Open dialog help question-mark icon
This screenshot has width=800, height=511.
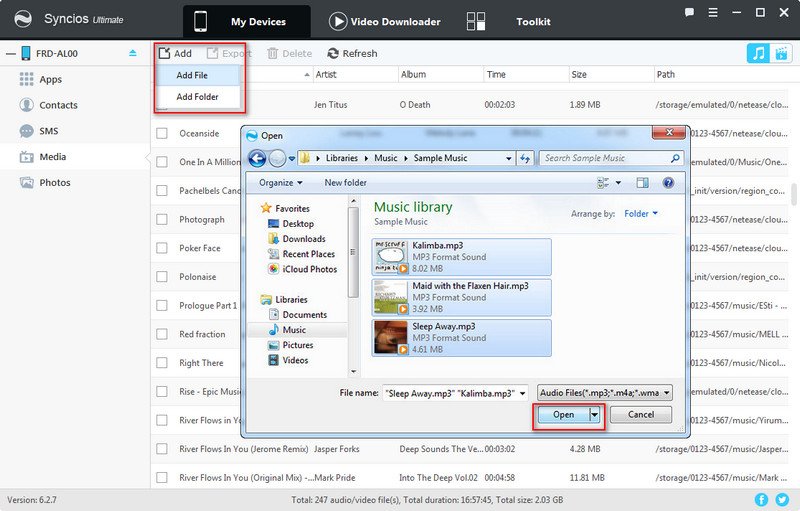point(668,183)
